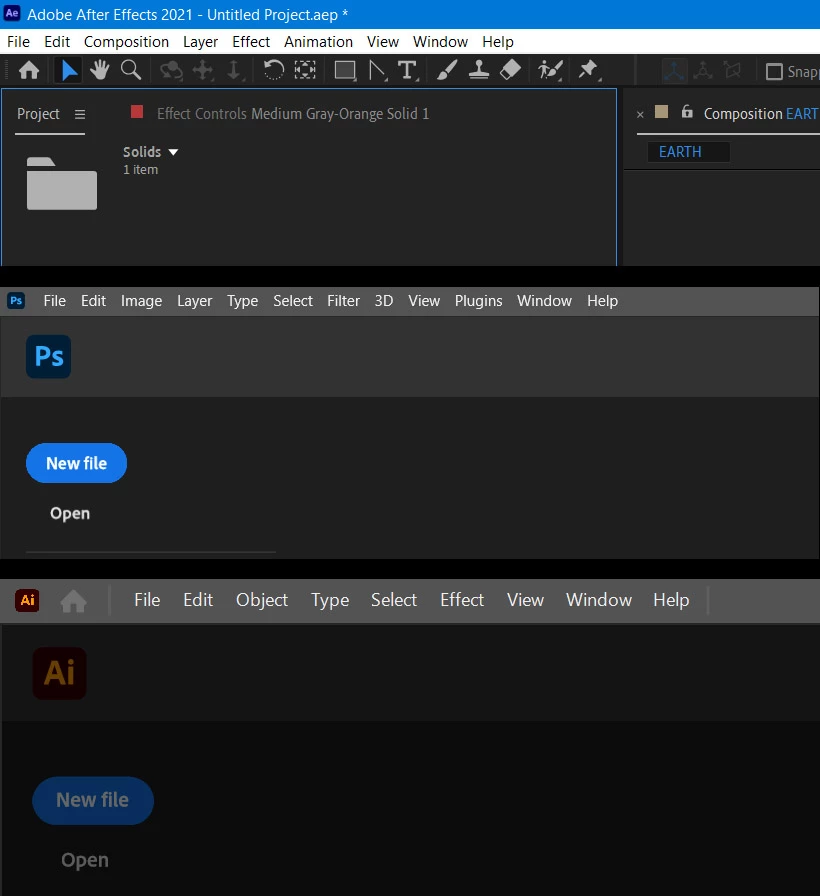
Task: Open Illustrator Object menu
Action: [x=262, y=600]
